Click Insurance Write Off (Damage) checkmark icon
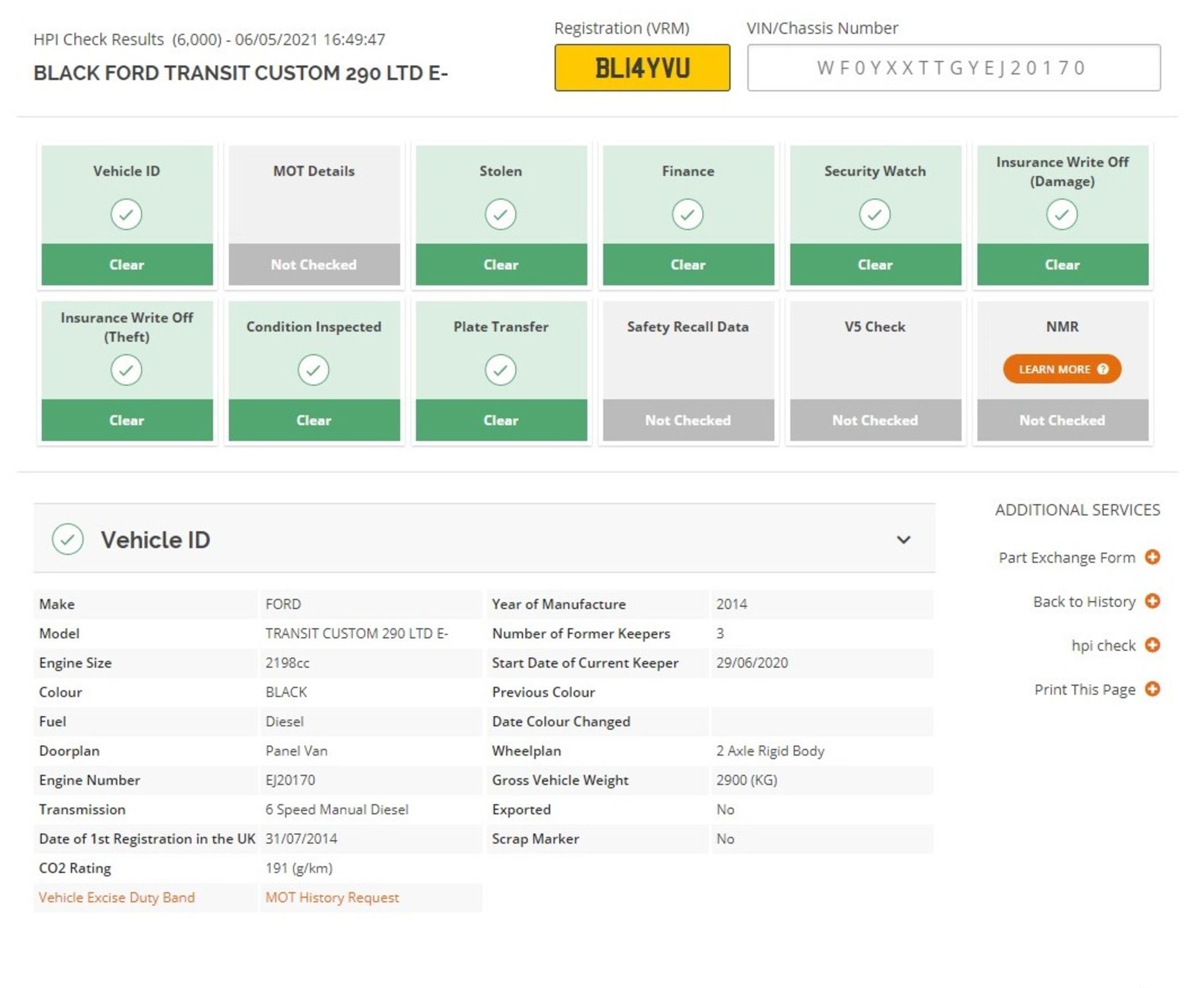Image resolution: width=1204 pixels, height=988 pixels. pyautogui.click(x=1062, y=214)
